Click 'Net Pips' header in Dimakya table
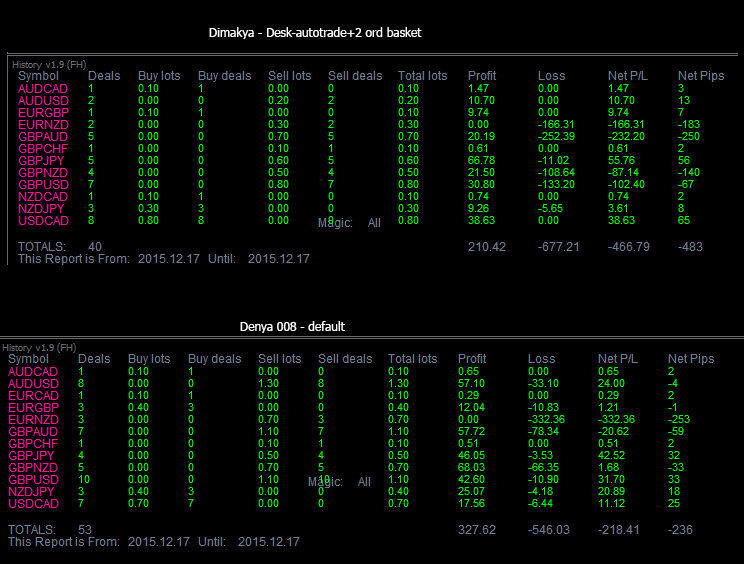The width and height of the screenshot is (744, 564). click(x=701, y=76)
